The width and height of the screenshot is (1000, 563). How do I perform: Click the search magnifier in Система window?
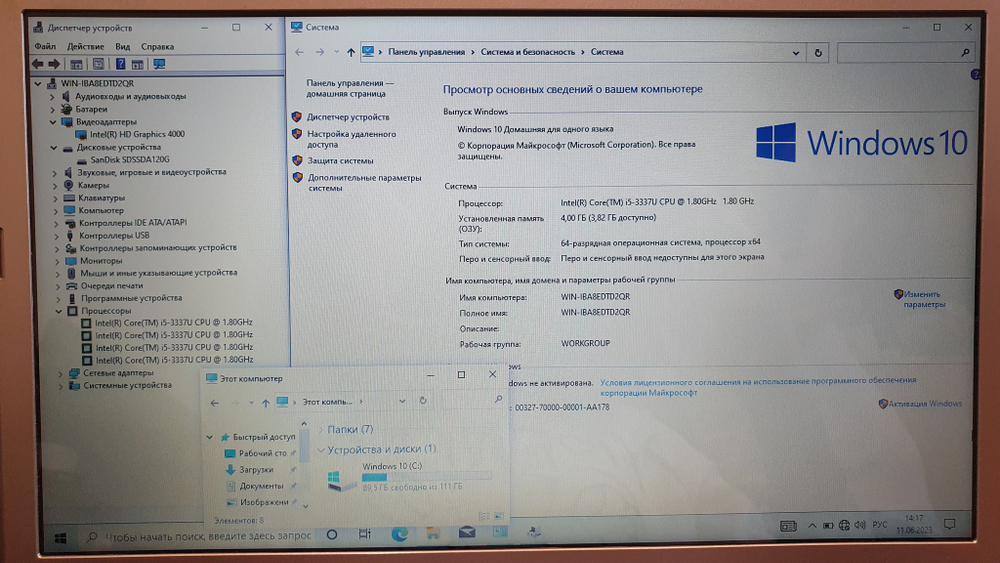(966, 53)
